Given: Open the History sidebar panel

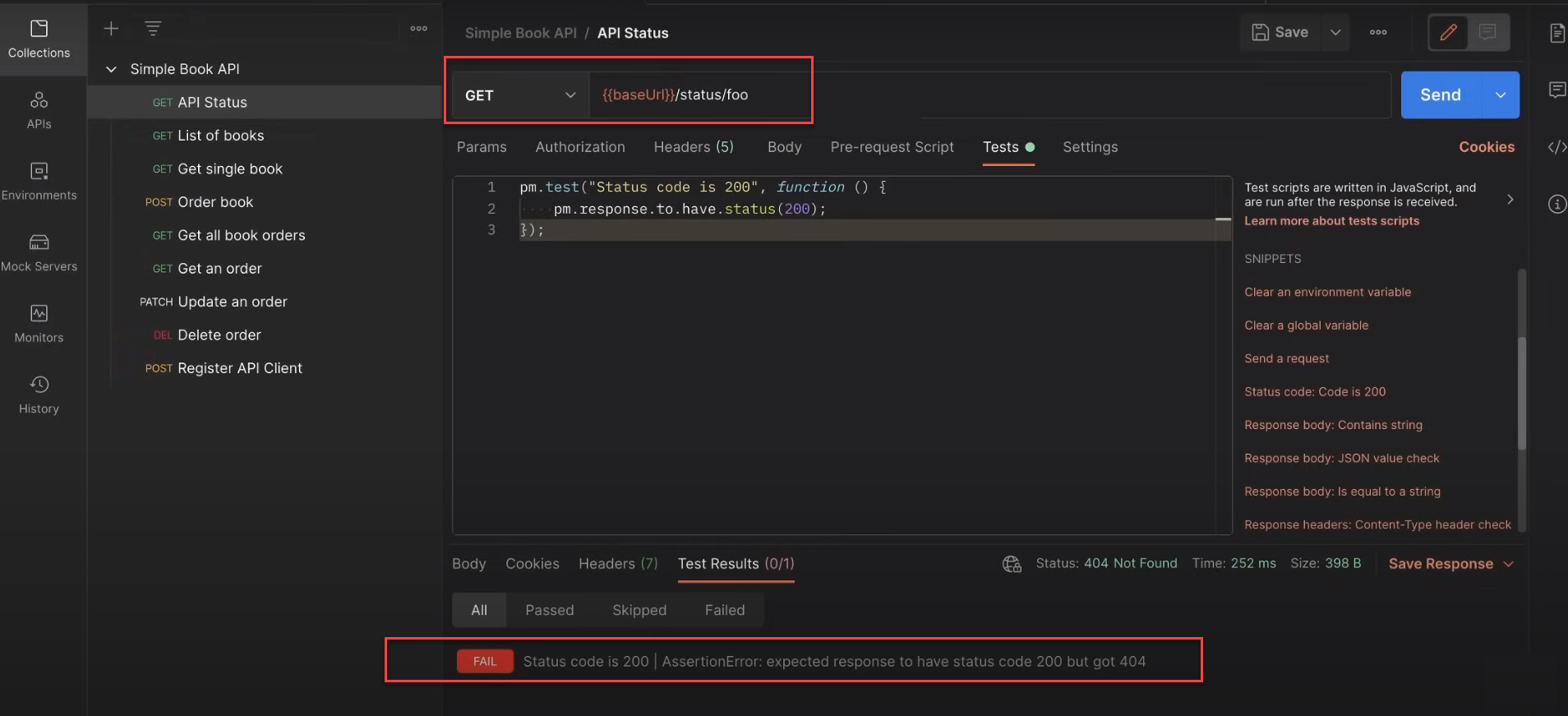Looking at the screenshot, I should (39, 395).
